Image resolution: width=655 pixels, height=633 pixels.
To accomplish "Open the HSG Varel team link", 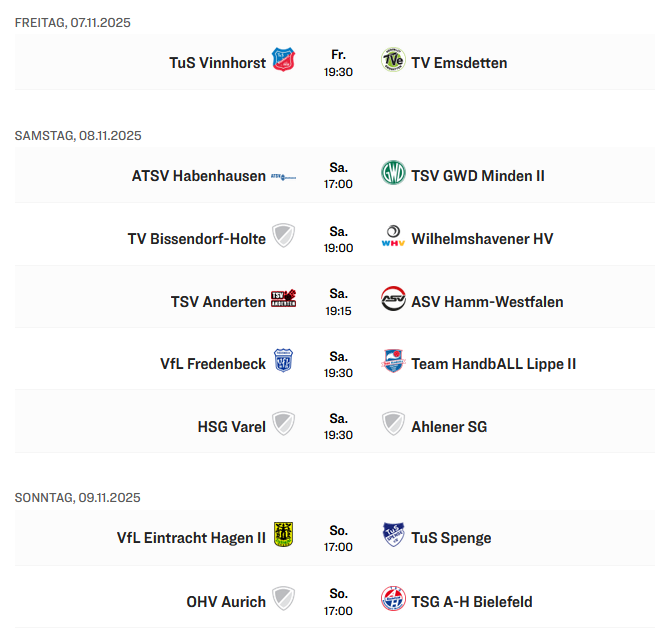I will click(232, 426).
